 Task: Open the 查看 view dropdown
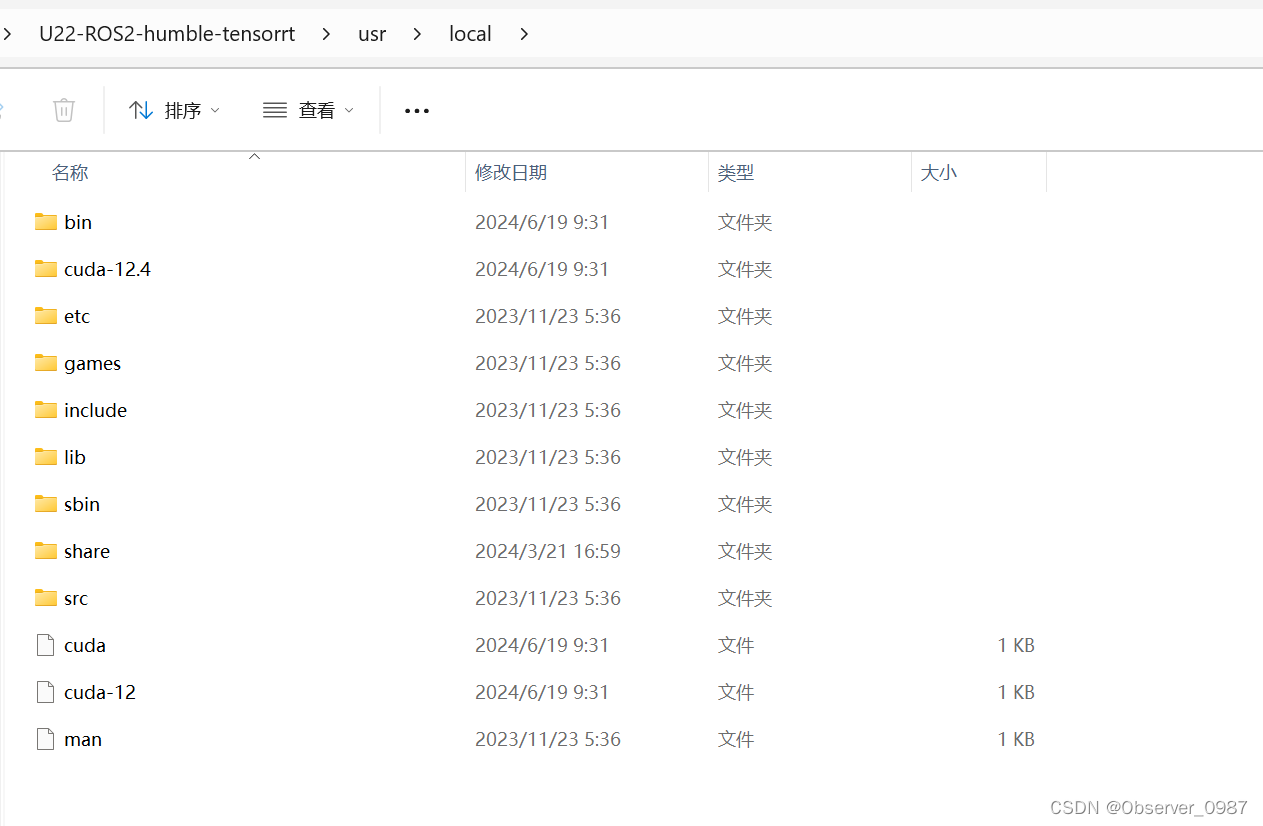[x=308, y=110]
